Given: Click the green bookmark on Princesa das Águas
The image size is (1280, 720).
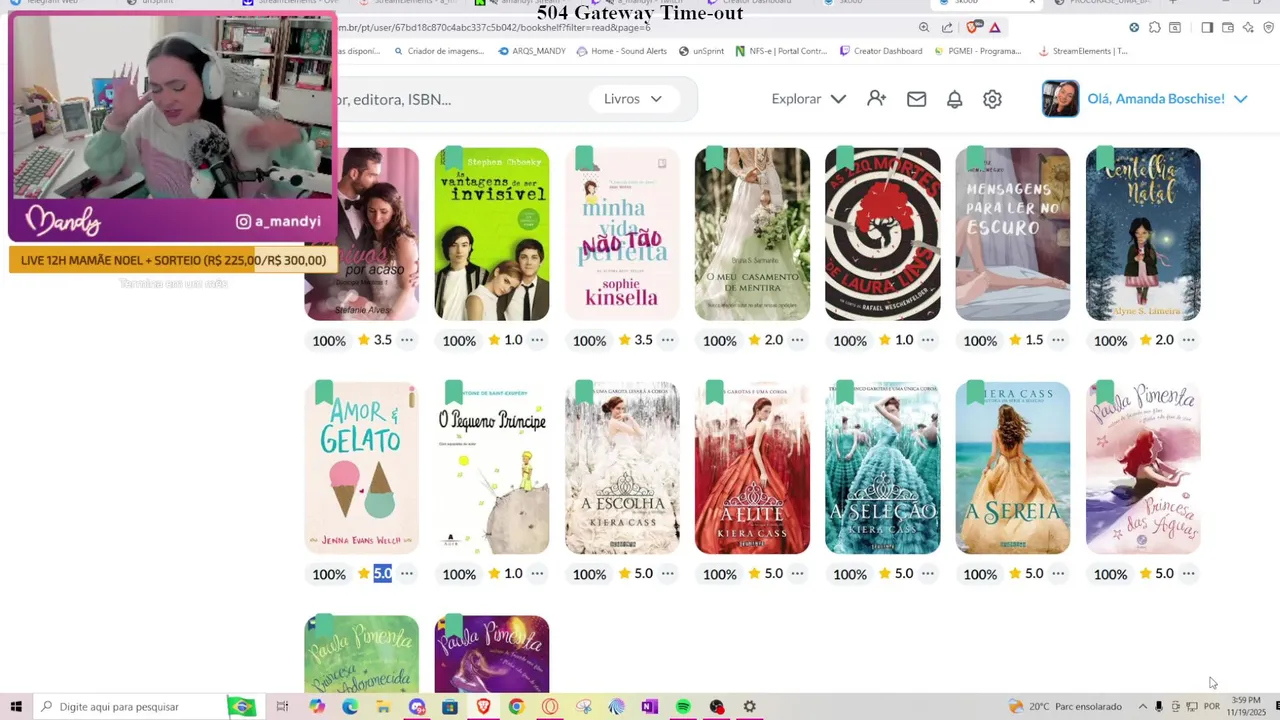Looking at the screenshot, I should click(x=1105, y=392).
